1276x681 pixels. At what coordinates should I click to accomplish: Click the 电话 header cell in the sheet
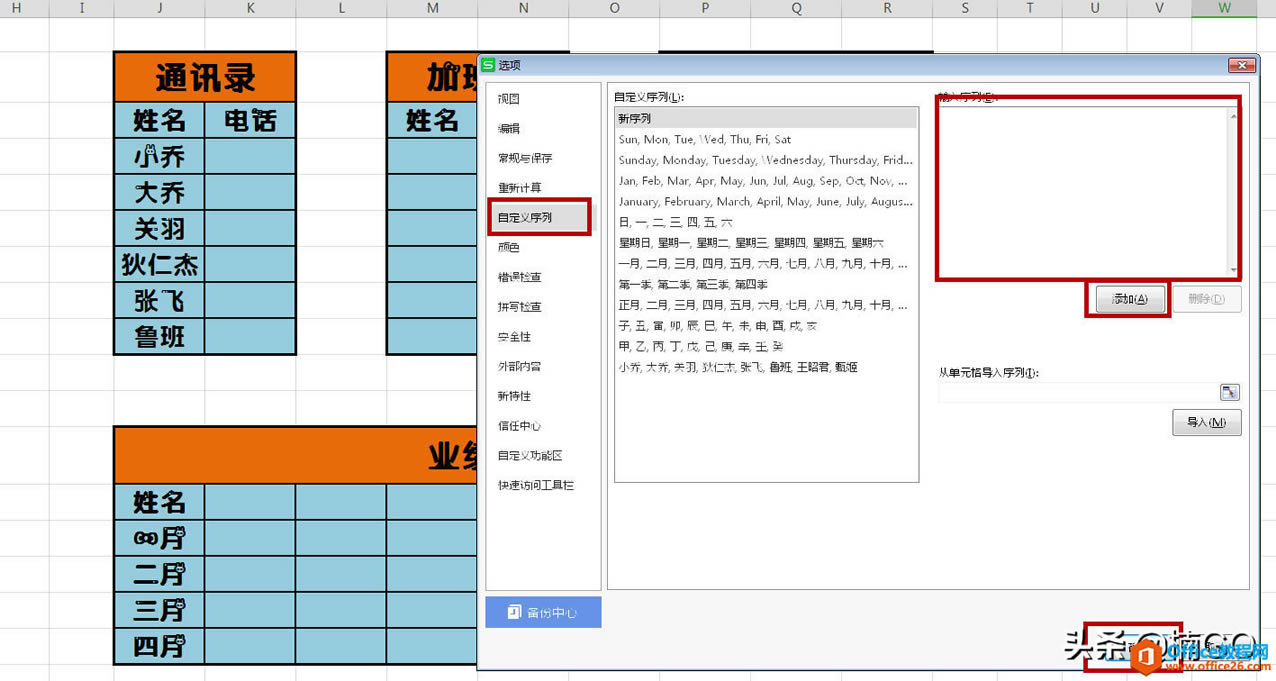(250, 120)
